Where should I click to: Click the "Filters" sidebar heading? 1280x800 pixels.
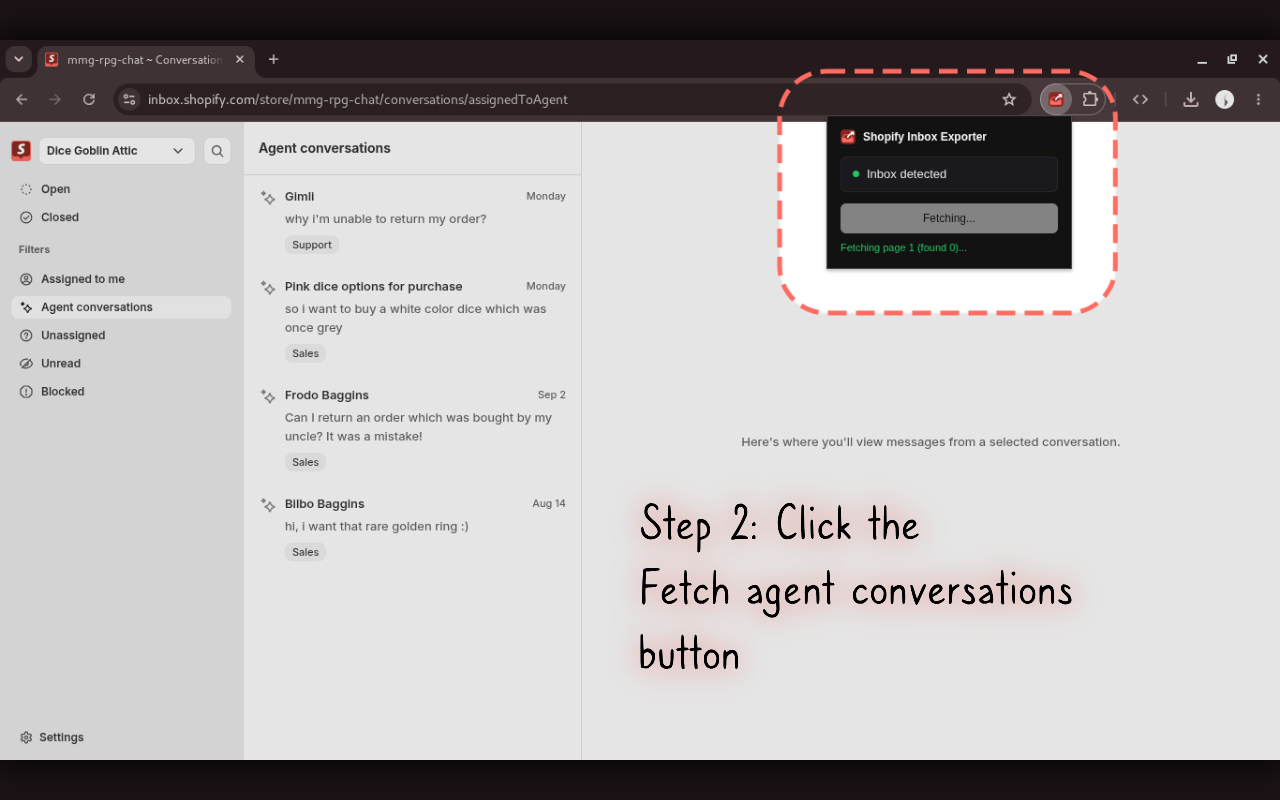point(34,249)
